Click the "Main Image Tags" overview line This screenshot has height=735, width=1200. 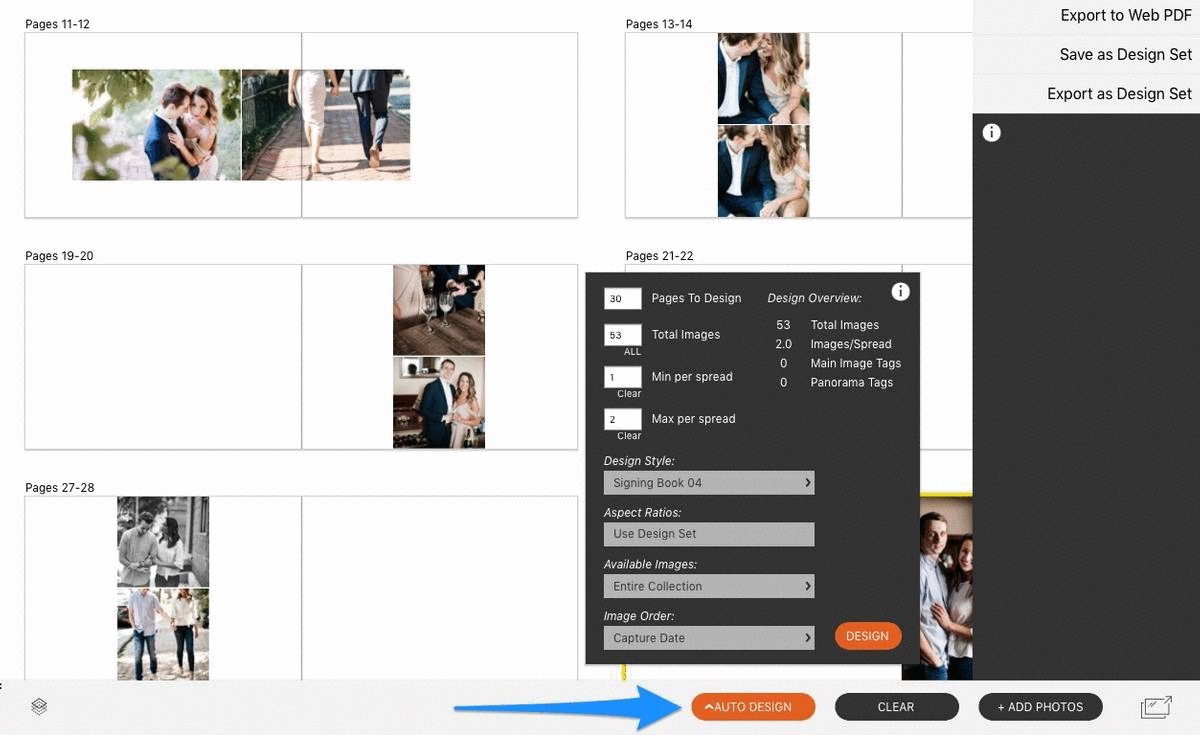pos(856,363)
